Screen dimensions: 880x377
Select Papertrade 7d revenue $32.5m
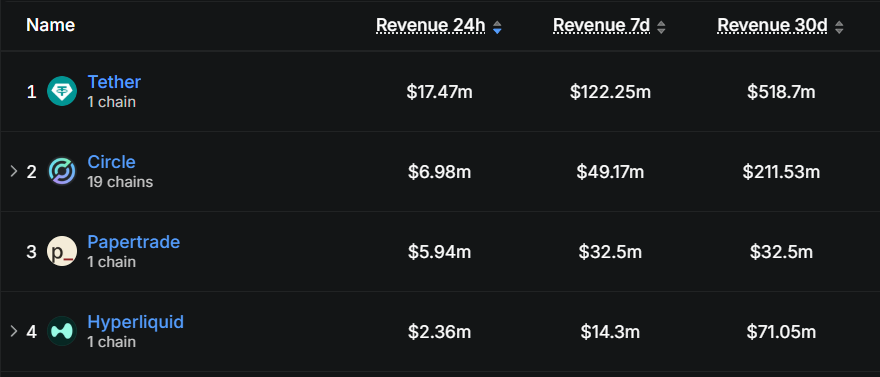tap(610, 252)
